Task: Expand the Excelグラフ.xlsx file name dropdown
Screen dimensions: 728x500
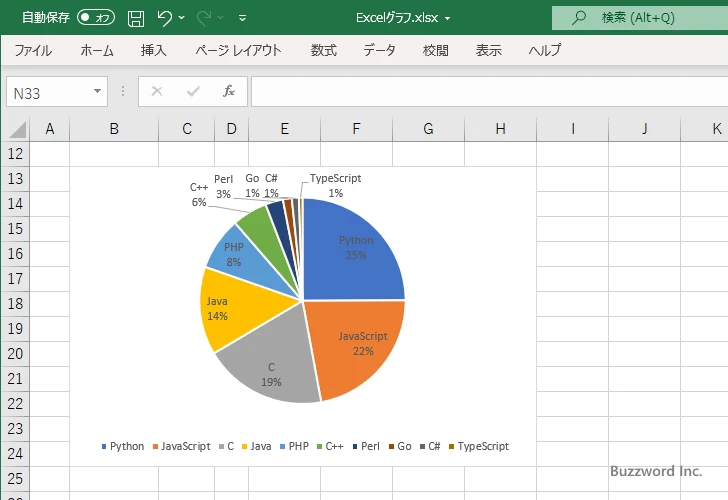Action: [x=448, y=18]
